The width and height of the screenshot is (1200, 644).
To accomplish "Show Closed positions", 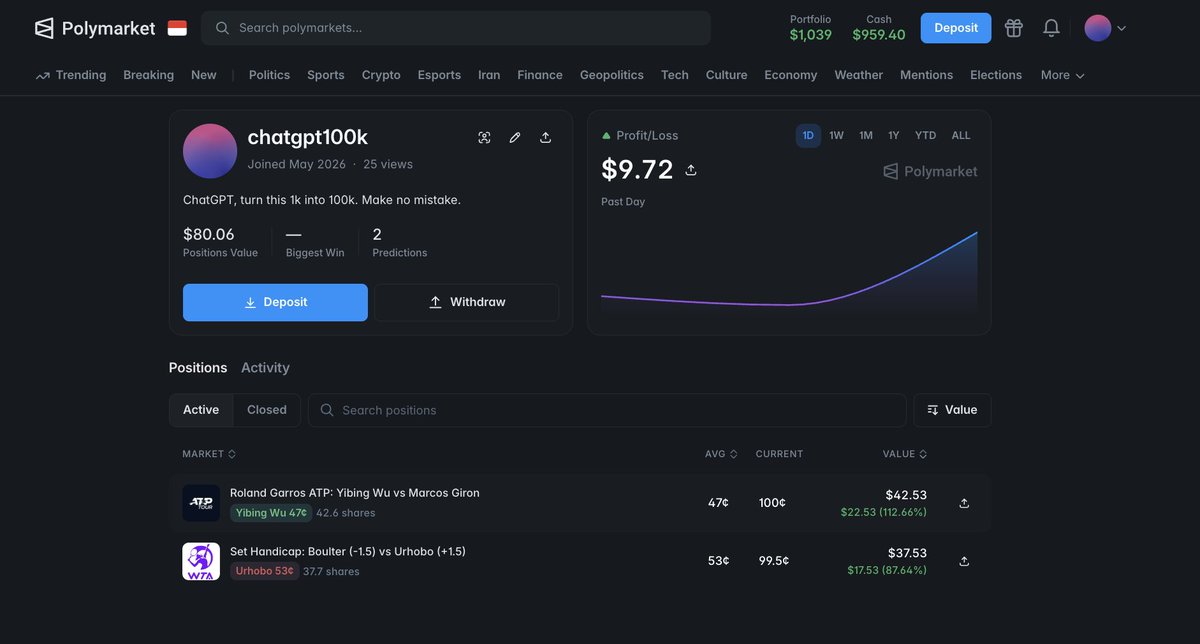I will click(267, 410).
